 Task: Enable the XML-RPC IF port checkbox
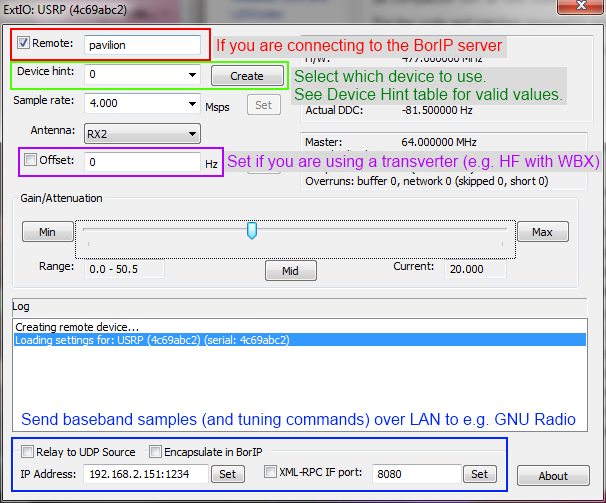click(271, 472)
